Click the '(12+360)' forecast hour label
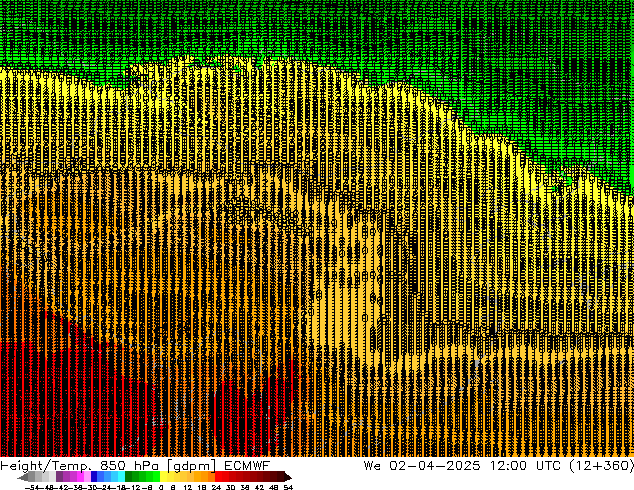 tap(601, 465)
